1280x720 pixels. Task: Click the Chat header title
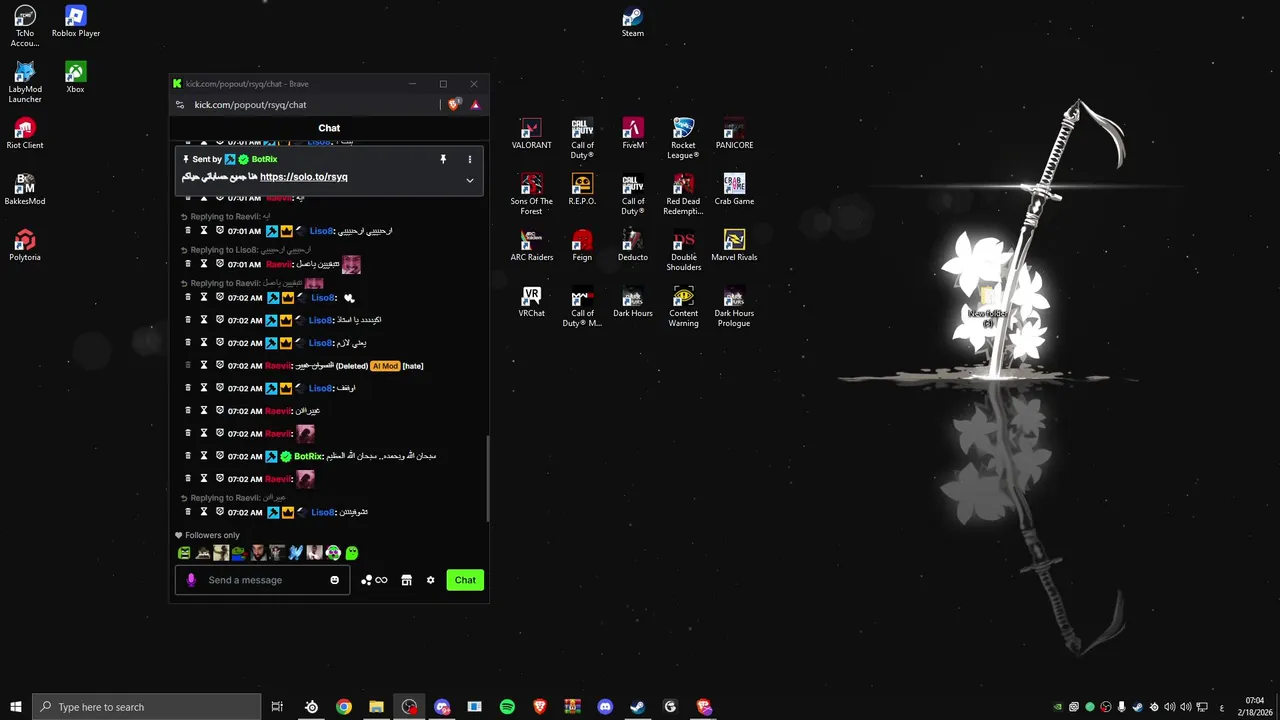pos(329,128)
